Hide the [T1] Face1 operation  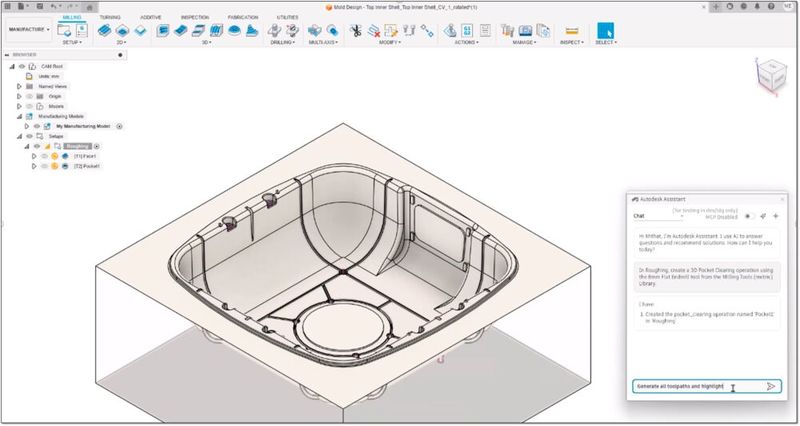tap(43, 156)
